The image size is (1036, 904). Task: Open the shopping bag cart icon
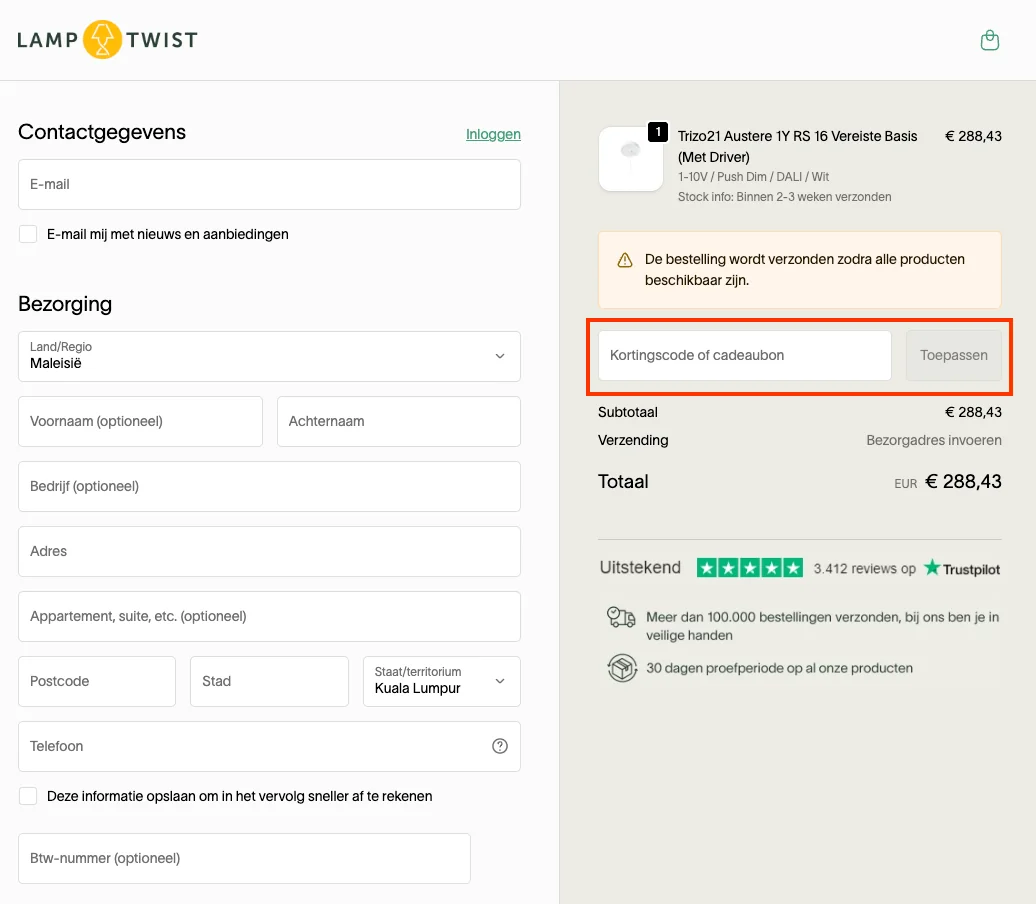click(989, 40)
